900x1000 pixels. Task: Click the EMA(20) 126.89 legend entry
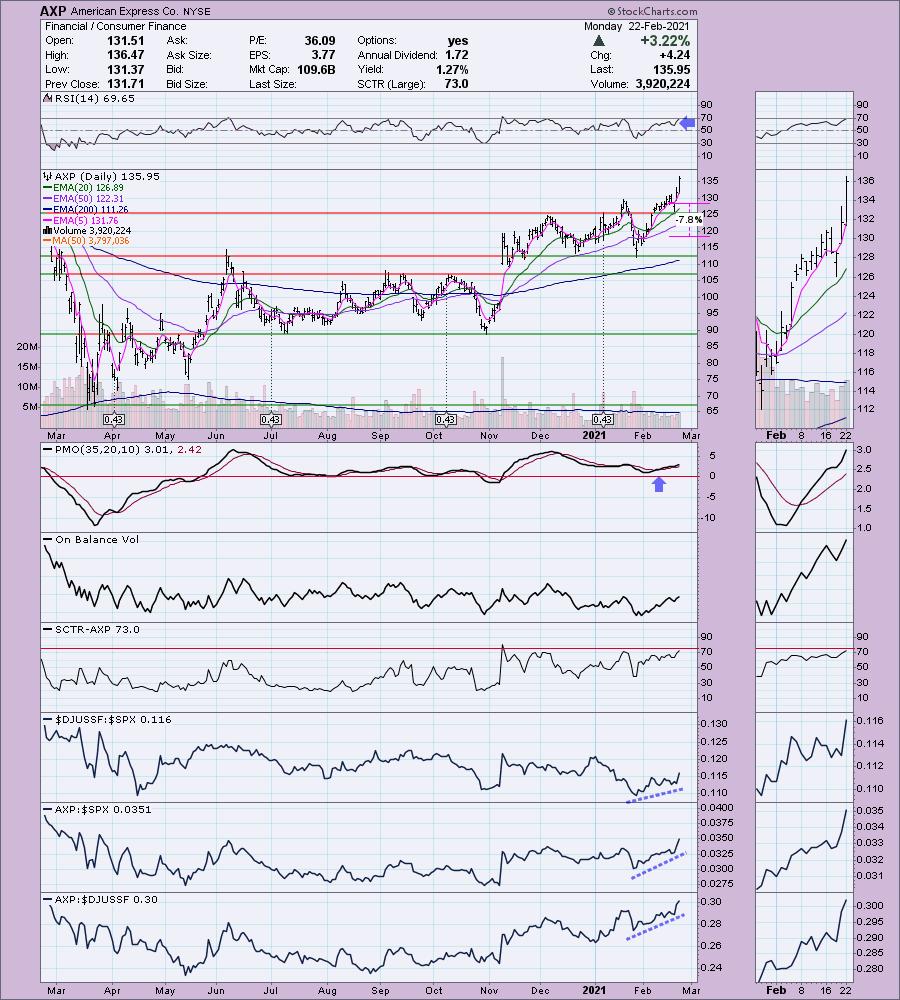tap(88, 188)
